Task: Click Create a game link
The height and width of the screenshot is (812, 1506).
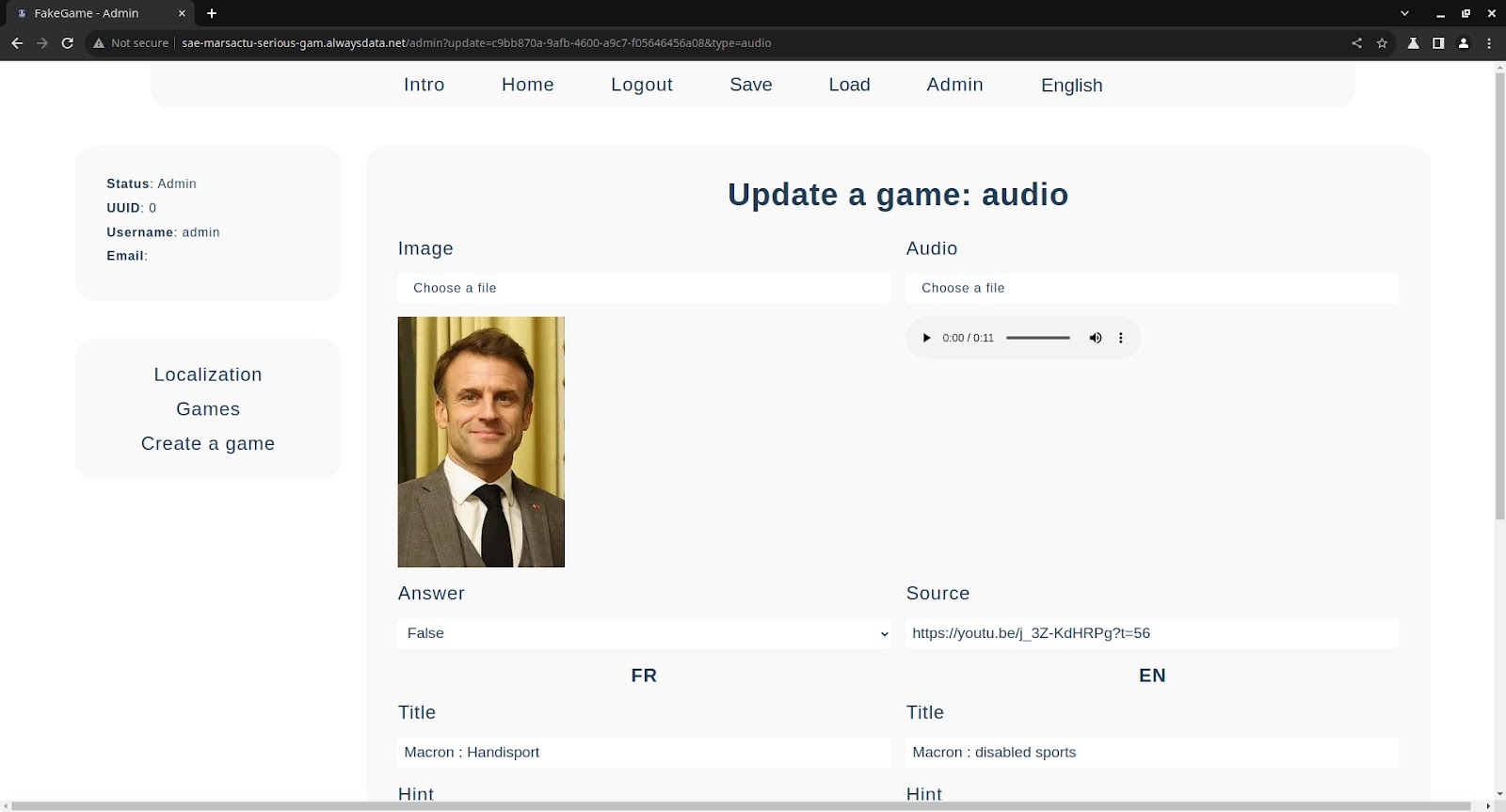Action: [208, 443]
